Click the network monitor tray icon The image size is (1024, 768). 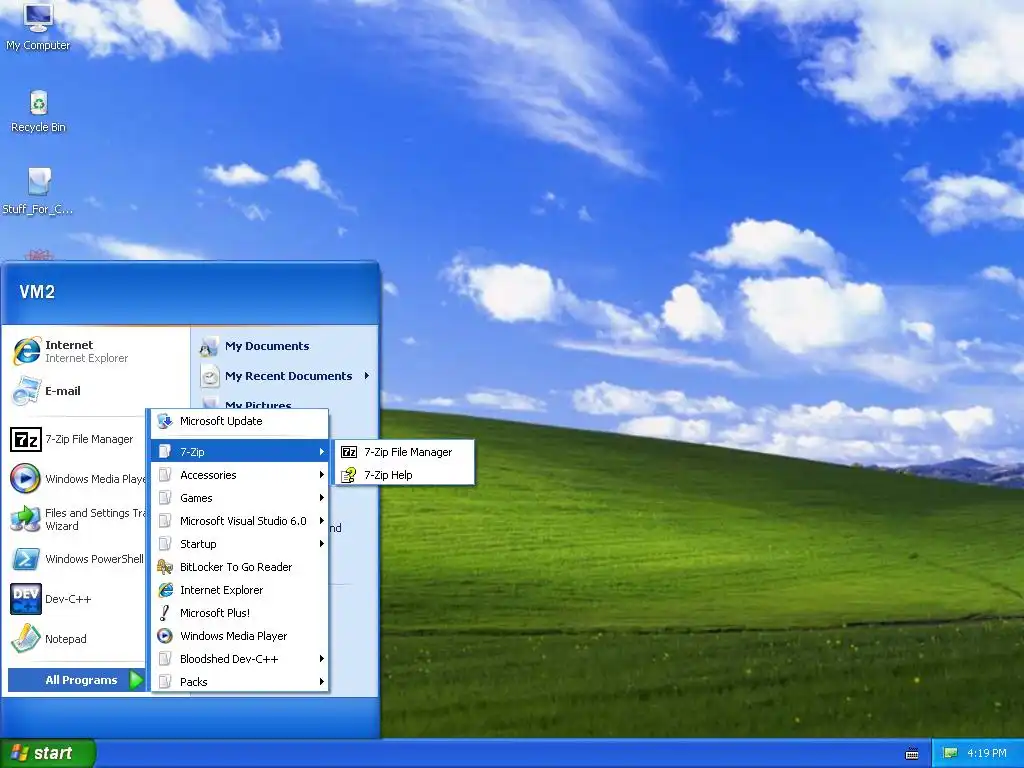[x=950, y=753]
